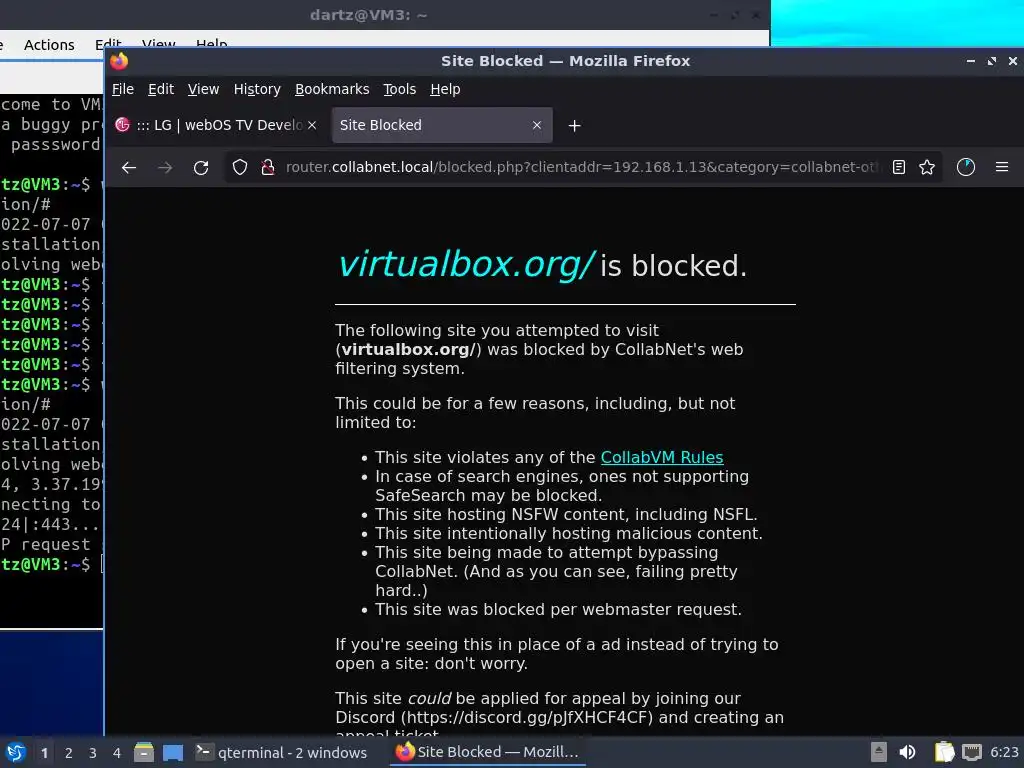Open the LXQt application menu
The height and width of the screenshot is (768, 1024).
[x=16, y=752]
